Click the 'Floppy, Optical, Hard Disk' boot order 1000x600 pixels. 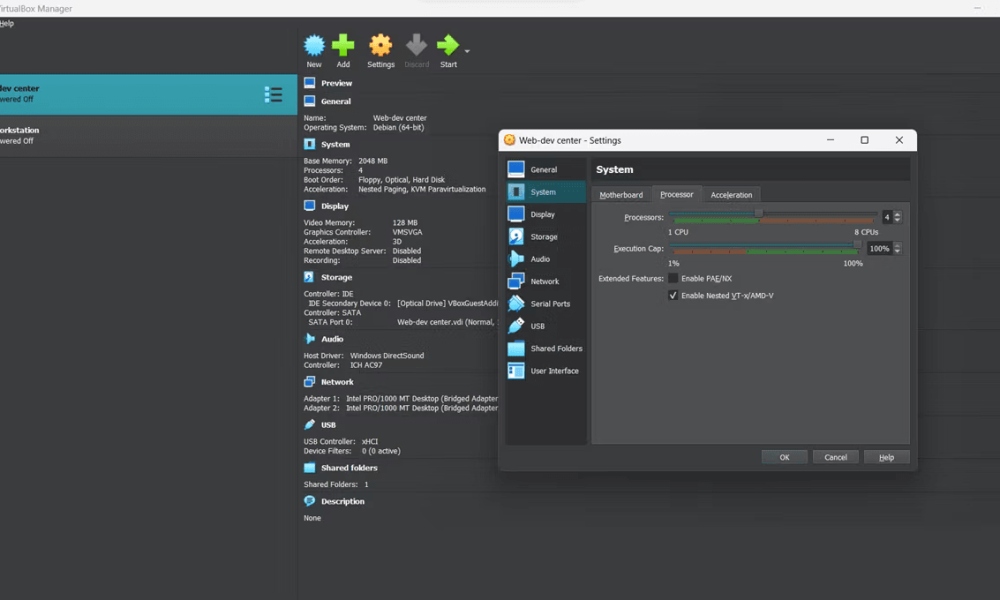tap(402, 180)
